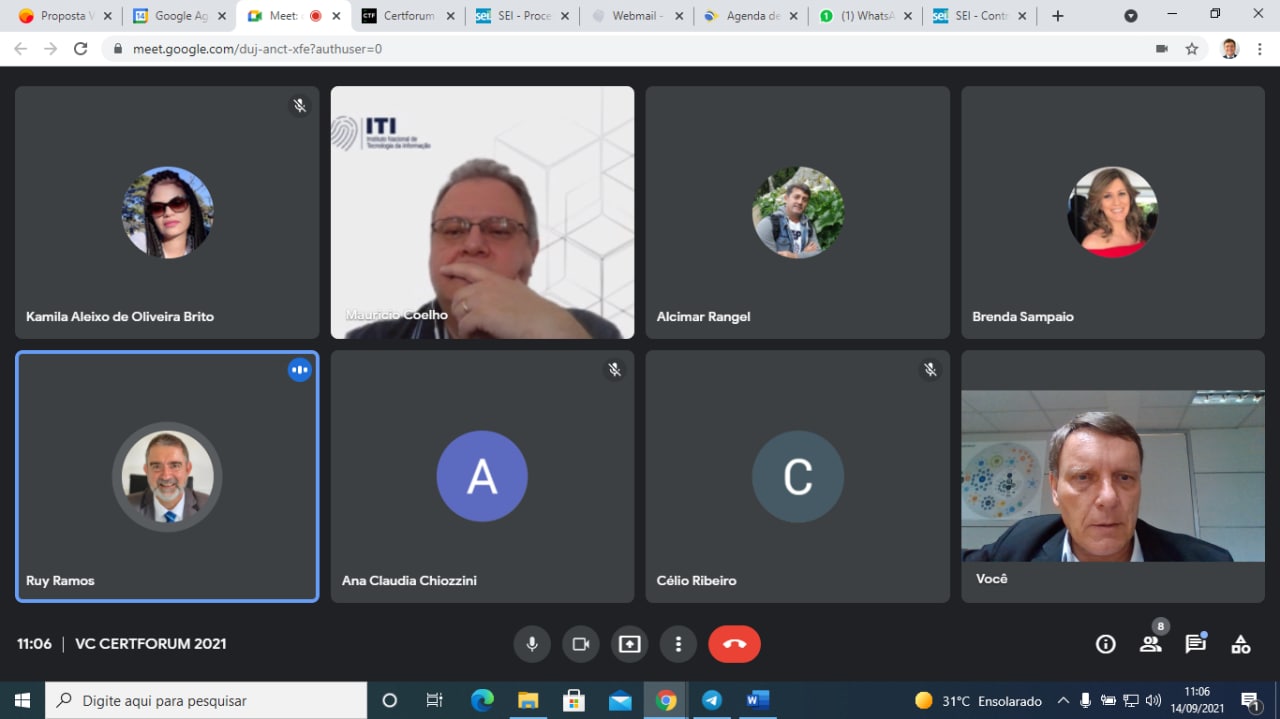1280x719 pixels.
Task: Open the More options menu in Meet
Action: click(678, 644)
